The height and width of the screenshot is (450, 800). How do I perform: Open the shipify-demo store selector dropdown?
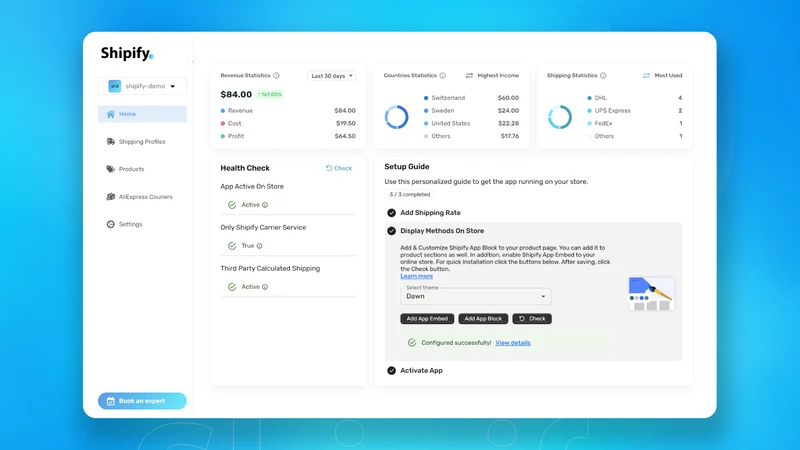142,86
